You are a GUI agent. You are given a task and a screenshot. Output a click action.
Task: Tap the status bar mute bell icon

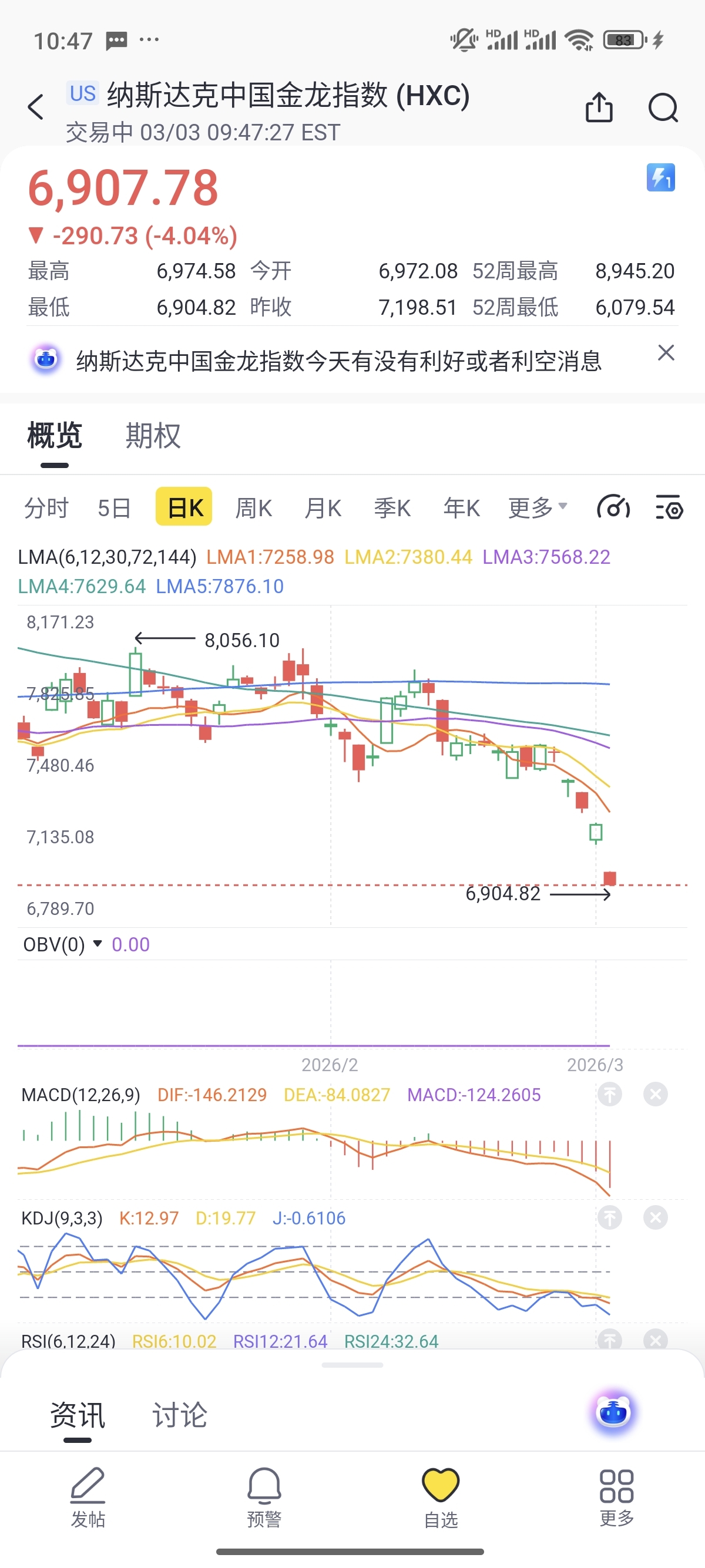click(464, 40)
